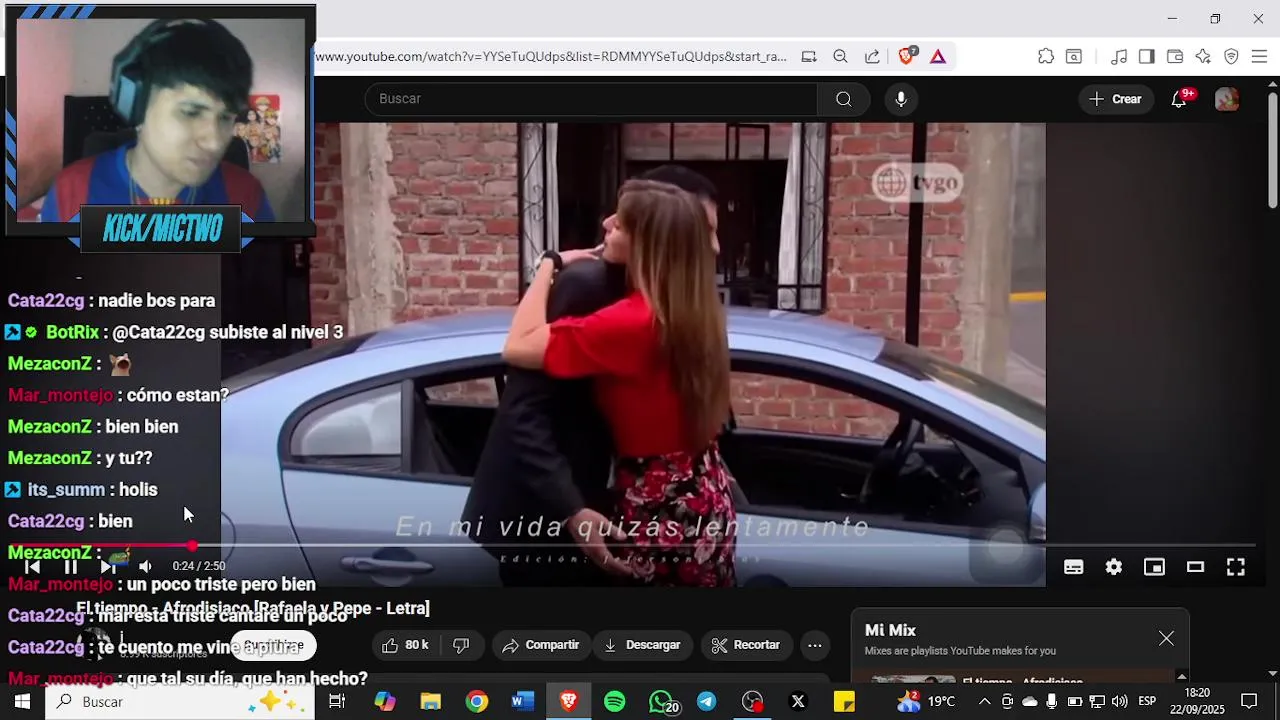Open Brave Rewards triangle icon
Viewport: 1280px width, 720px height.
coord(938,57)
